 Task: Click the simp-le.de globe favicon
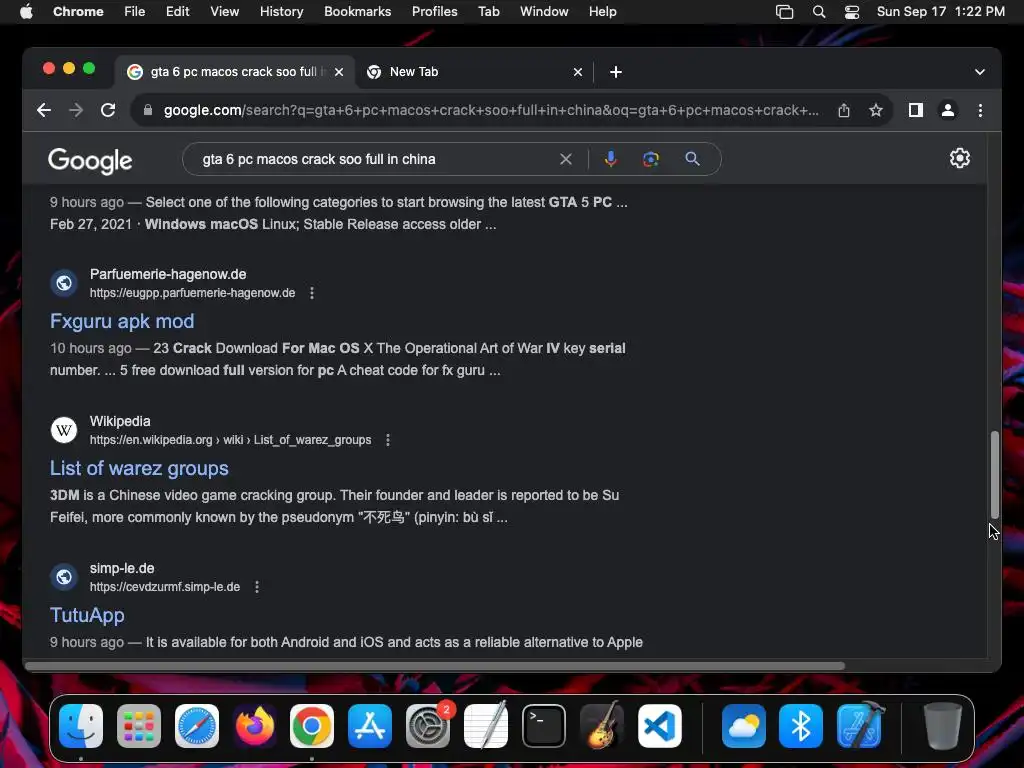point(64,577)
